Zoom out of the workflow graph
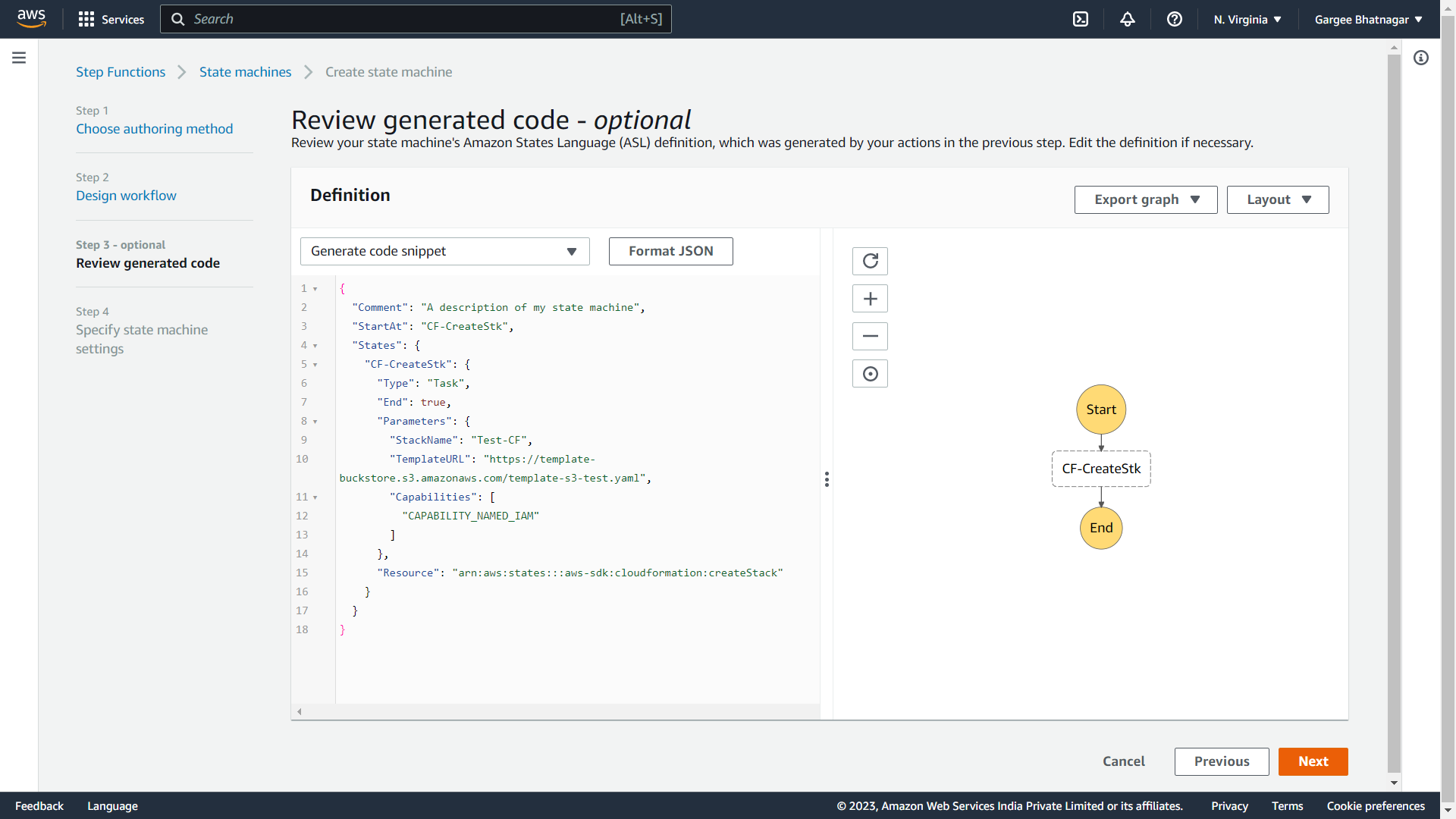This screenshot has width=1456, height=819. pyautogui.click(x=870, y=336)
